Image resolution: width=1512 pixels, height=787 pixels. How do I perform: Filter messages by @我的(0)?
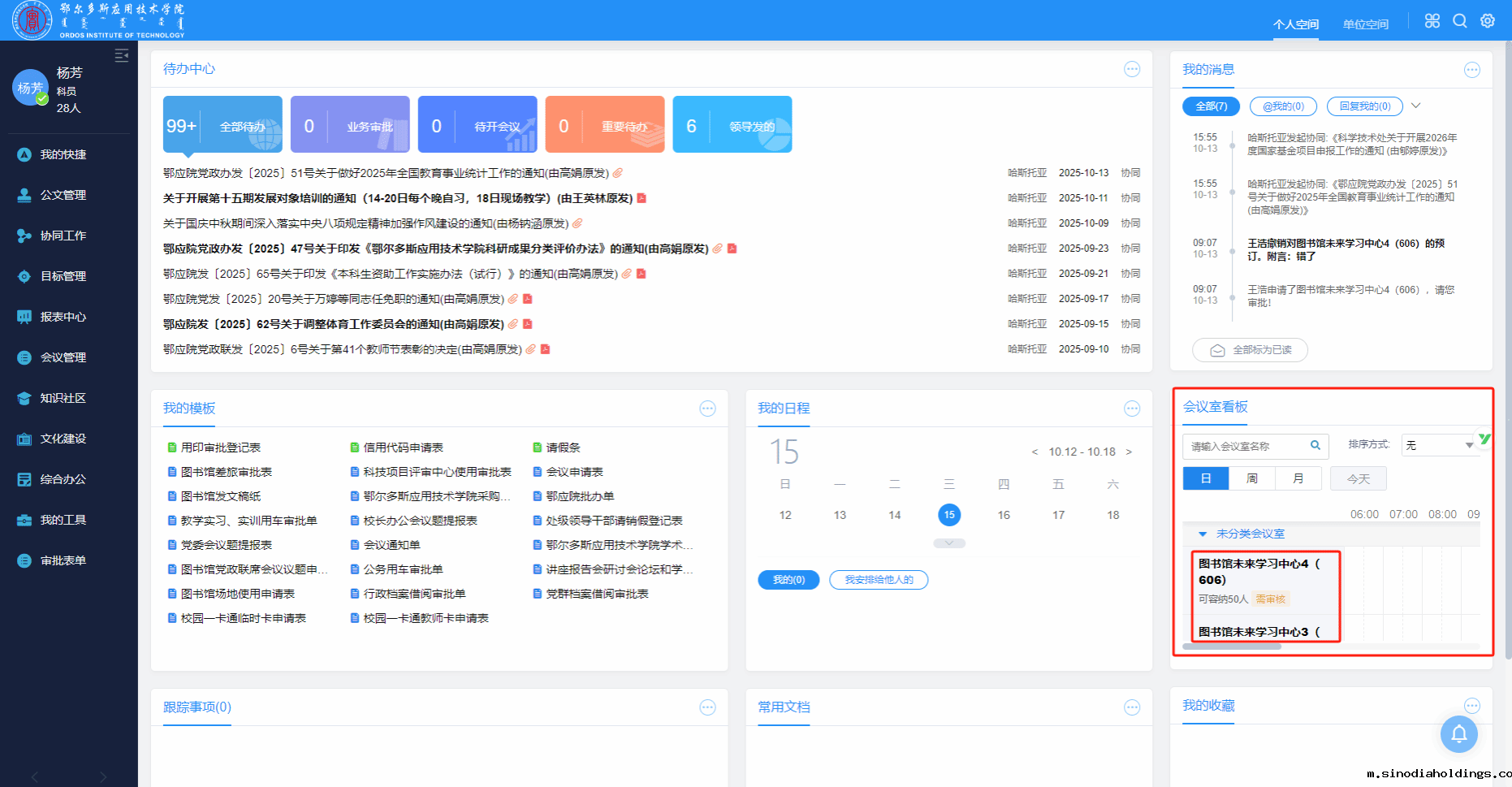pyautogui.click(x=1283, y=106)
